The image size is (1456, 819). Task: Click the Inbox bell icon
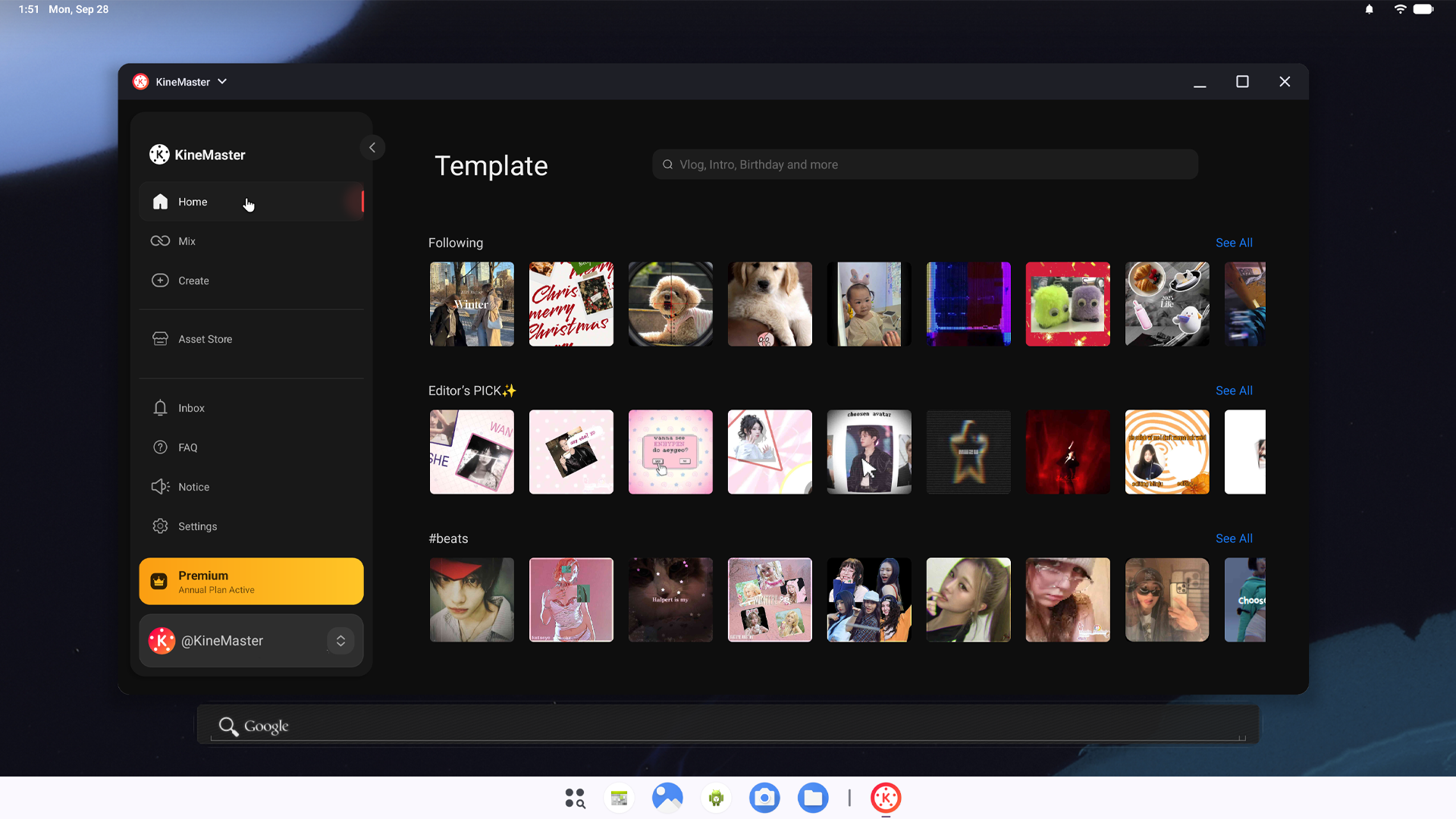pos(160,408)
